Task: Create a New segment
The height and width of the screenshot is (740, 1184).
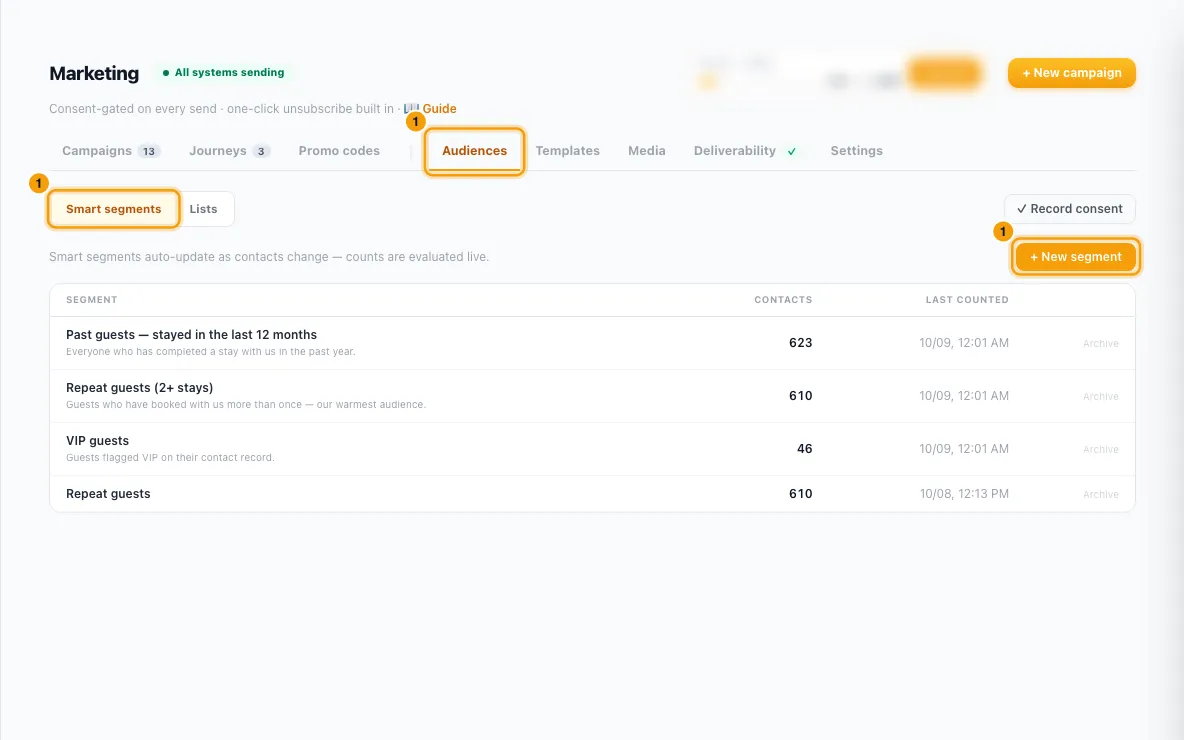Action: 1076,257
